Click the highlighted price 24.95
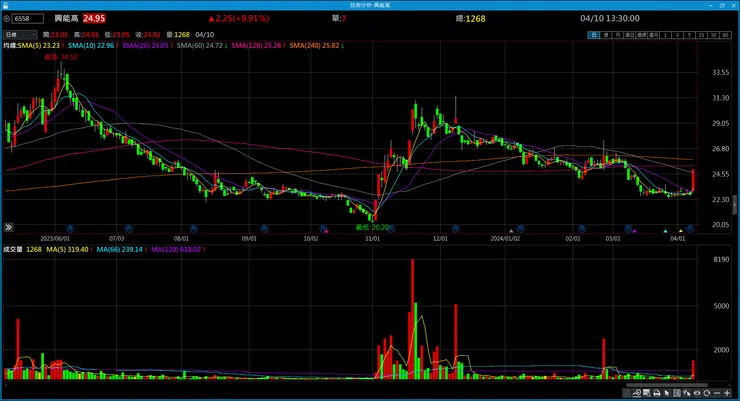Viewport: 740px width, 401px height. pyautogui.click(x=94, y=18)
